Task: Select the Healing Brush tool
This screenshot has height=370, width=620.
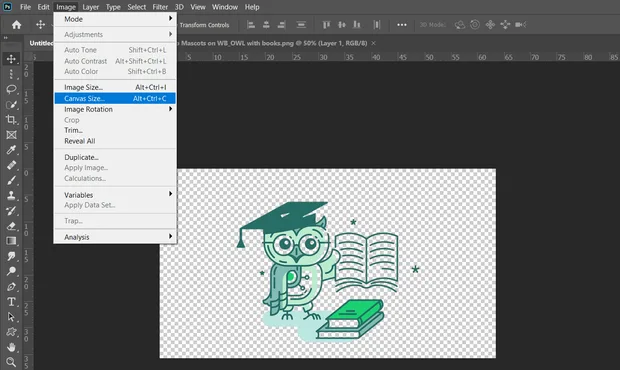Action: [x=11, y=165]
